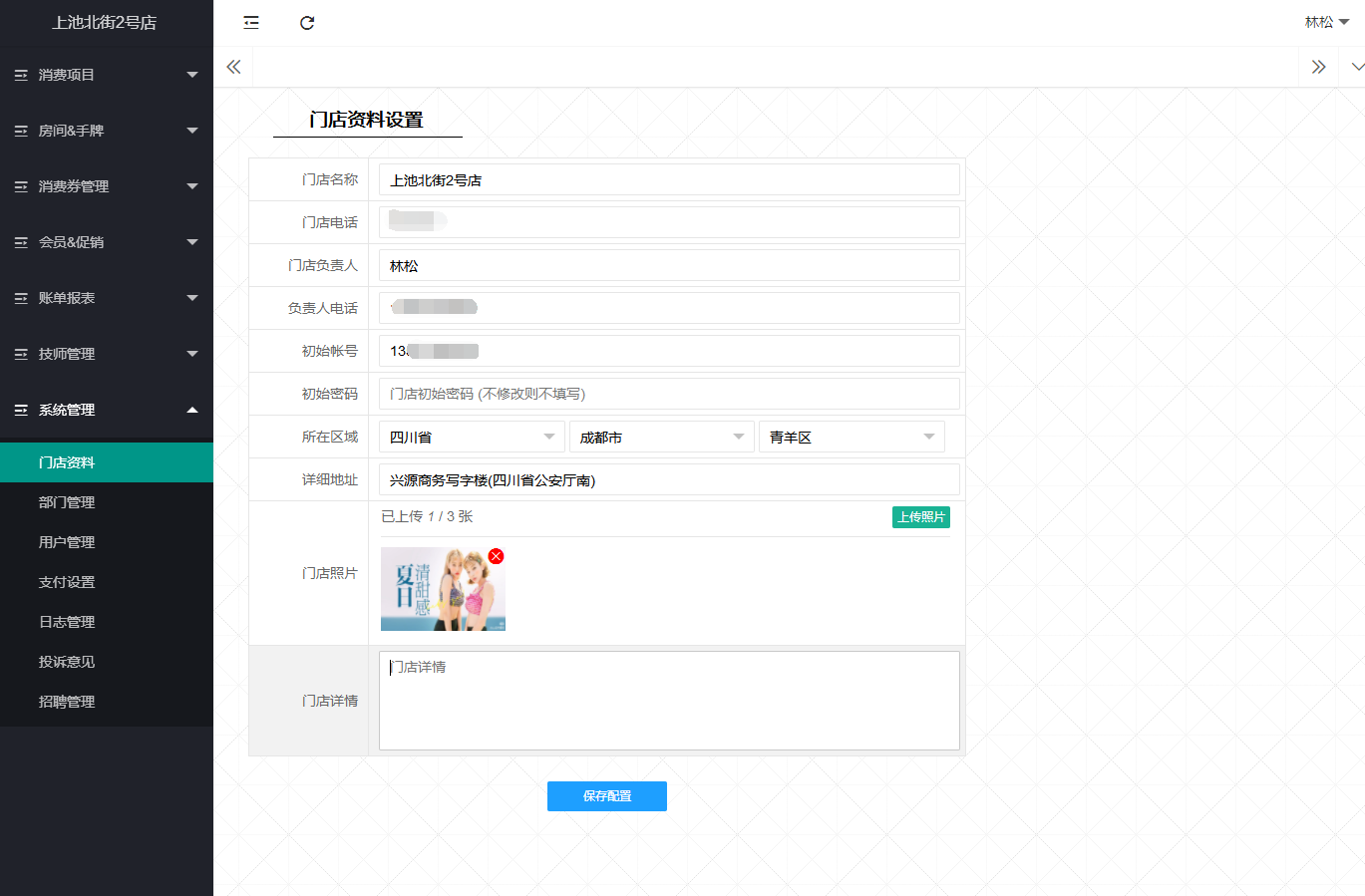Viewport: 1365px width, 896px height.
Task: Go to 支付设置 submenu item
Action: click(67, 582)
